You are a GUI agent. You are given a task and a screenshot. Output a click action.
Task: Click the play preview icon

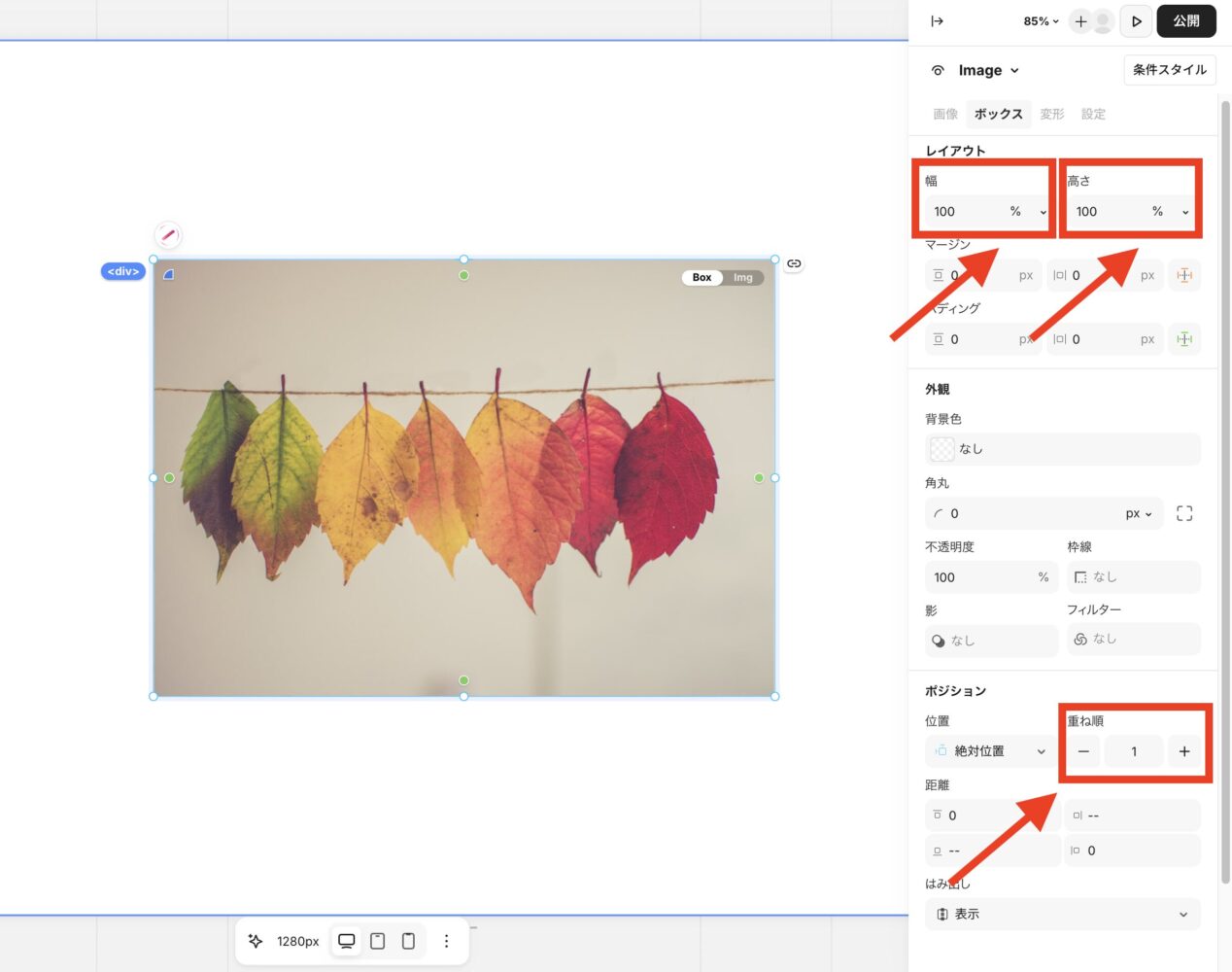[x=1136, y=21]
